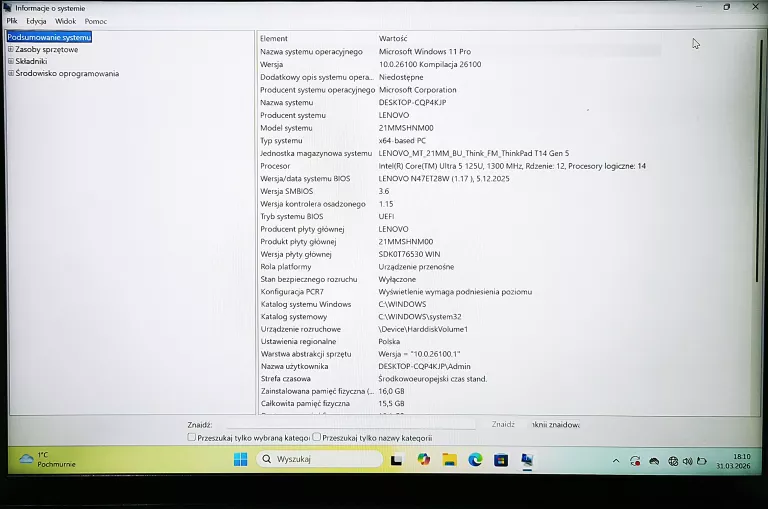Viewport: 768px width, 509px height.
Task: Click the battery tray icon
Action: (702, 461)
